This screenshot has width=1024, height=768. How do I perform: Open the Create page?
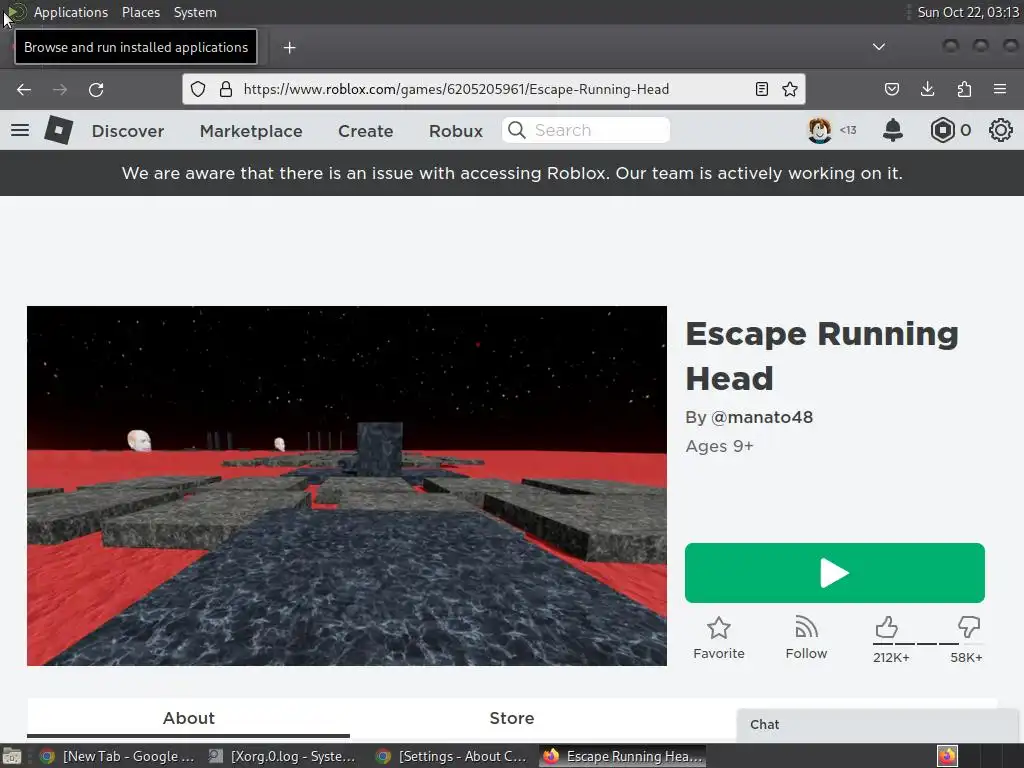(x=366, y=131)
